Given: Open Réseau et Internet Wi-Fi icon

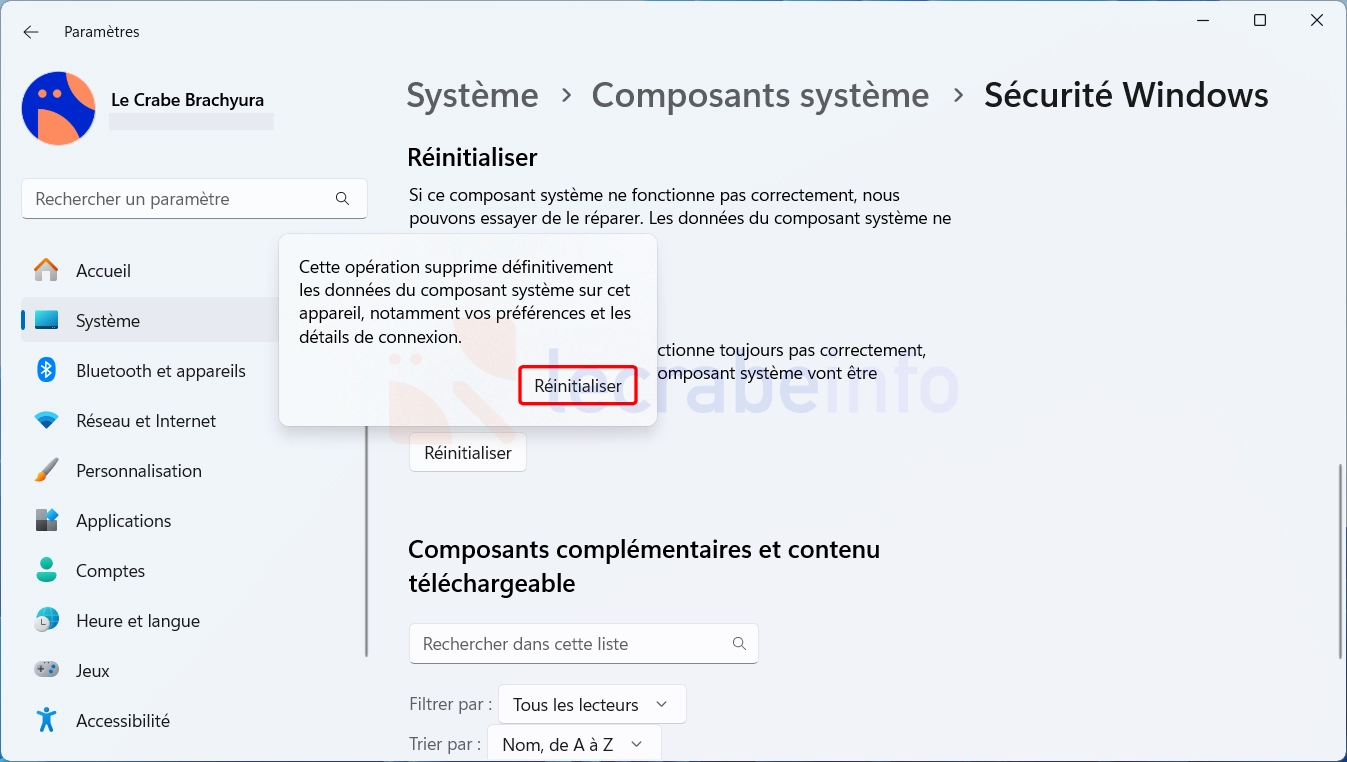Looking at the screenshot, I should coord(46,421).
